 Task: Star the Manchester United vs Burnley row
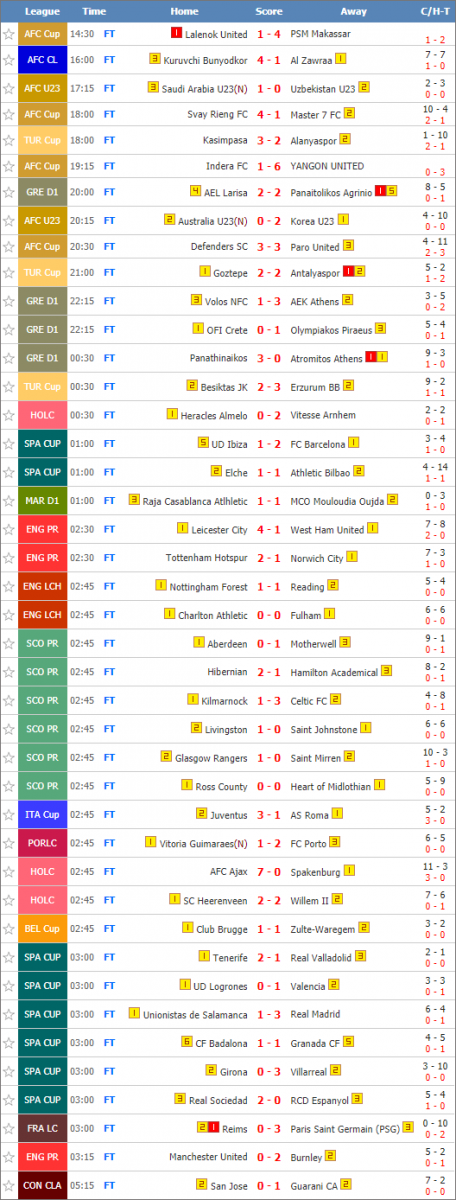click(x=9, y=1157)
